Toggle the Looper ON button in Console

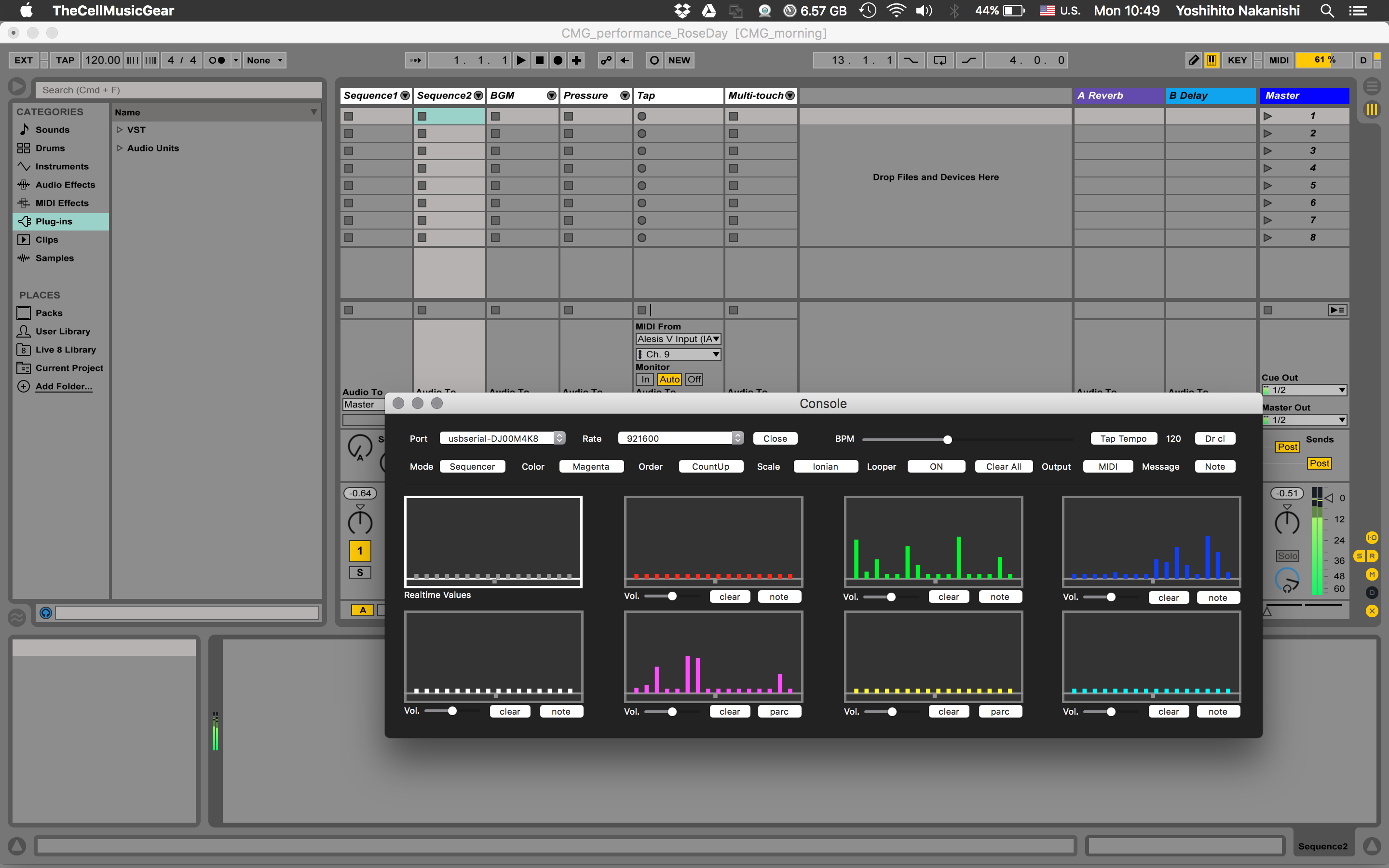tap(936, 467)
